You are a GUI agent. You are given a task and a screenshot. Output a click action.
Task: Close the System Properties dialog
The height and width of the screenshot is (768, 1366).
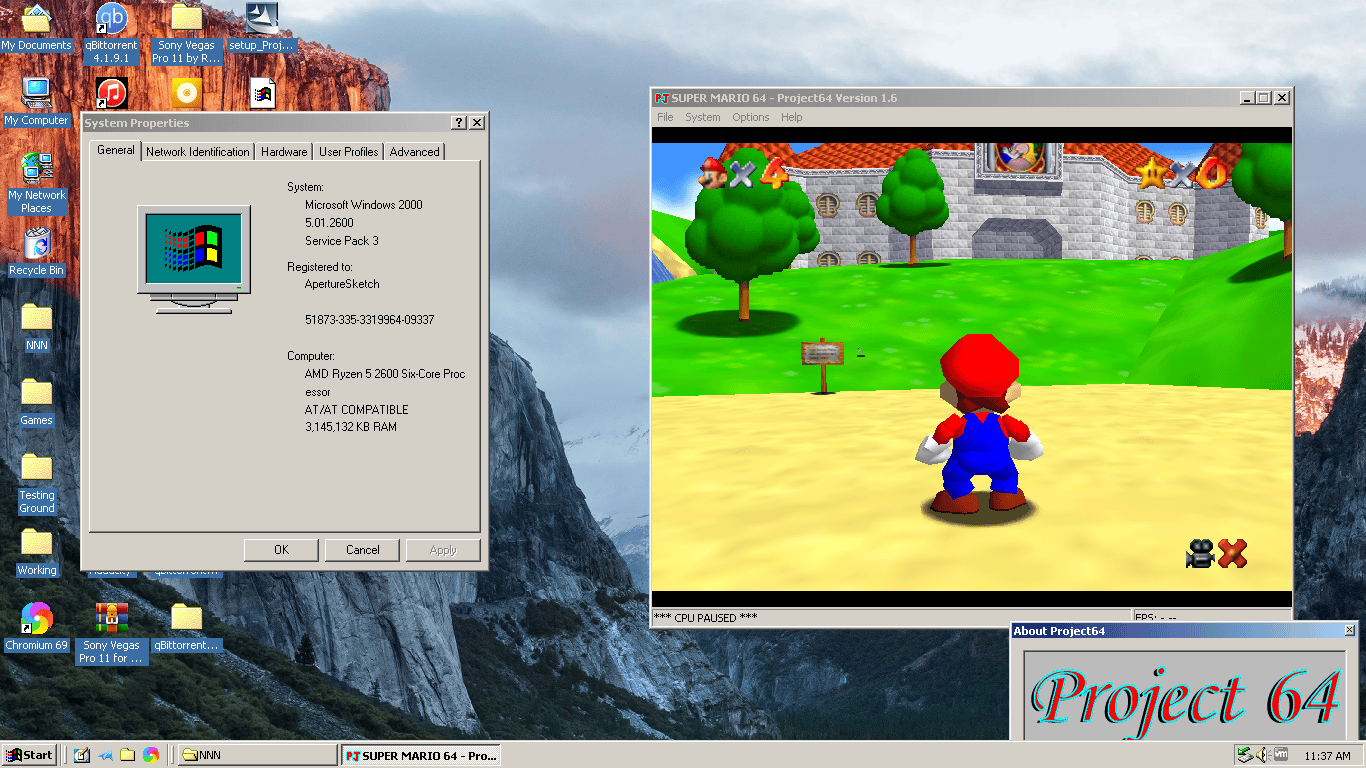click(477, 123)
